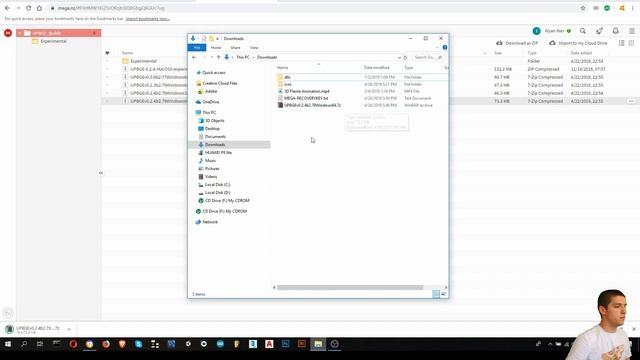Viewport: 640px width, 360px height.
Task: Refresh the Downloads folder in Explorer
Action: pyautogui.click(x=405, y=58)
